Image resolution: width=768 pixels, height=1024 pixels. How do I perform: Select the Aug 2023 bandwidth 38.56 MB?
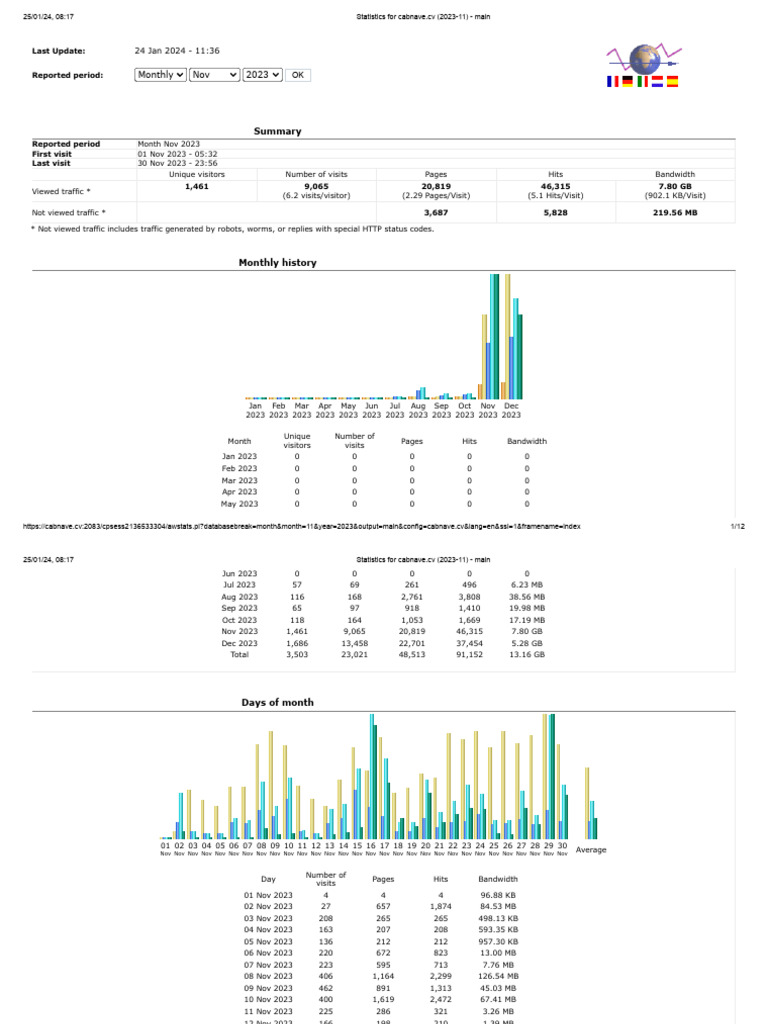(x=526, y=597)
